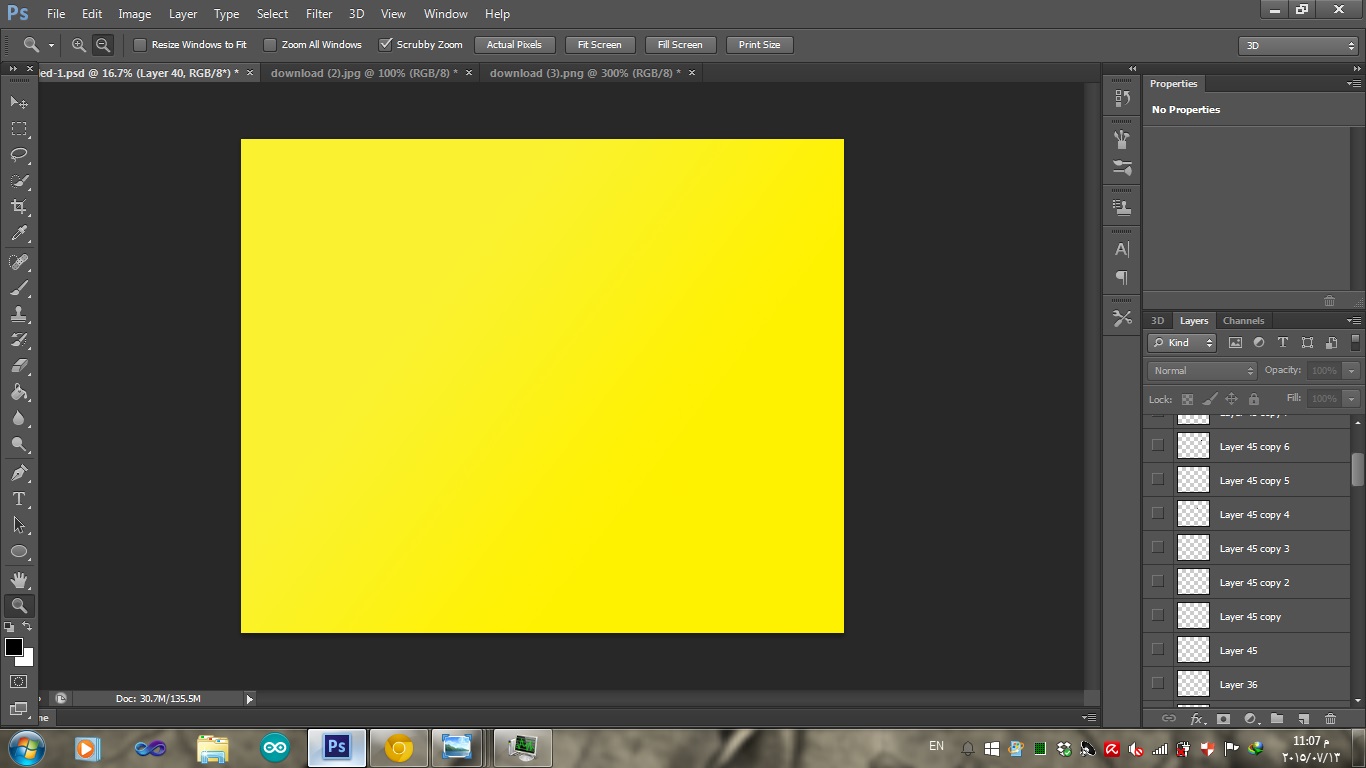Open the layer Fill dropdown arrow
This screenshot has height=768, width=1366.
(1352, 399)
